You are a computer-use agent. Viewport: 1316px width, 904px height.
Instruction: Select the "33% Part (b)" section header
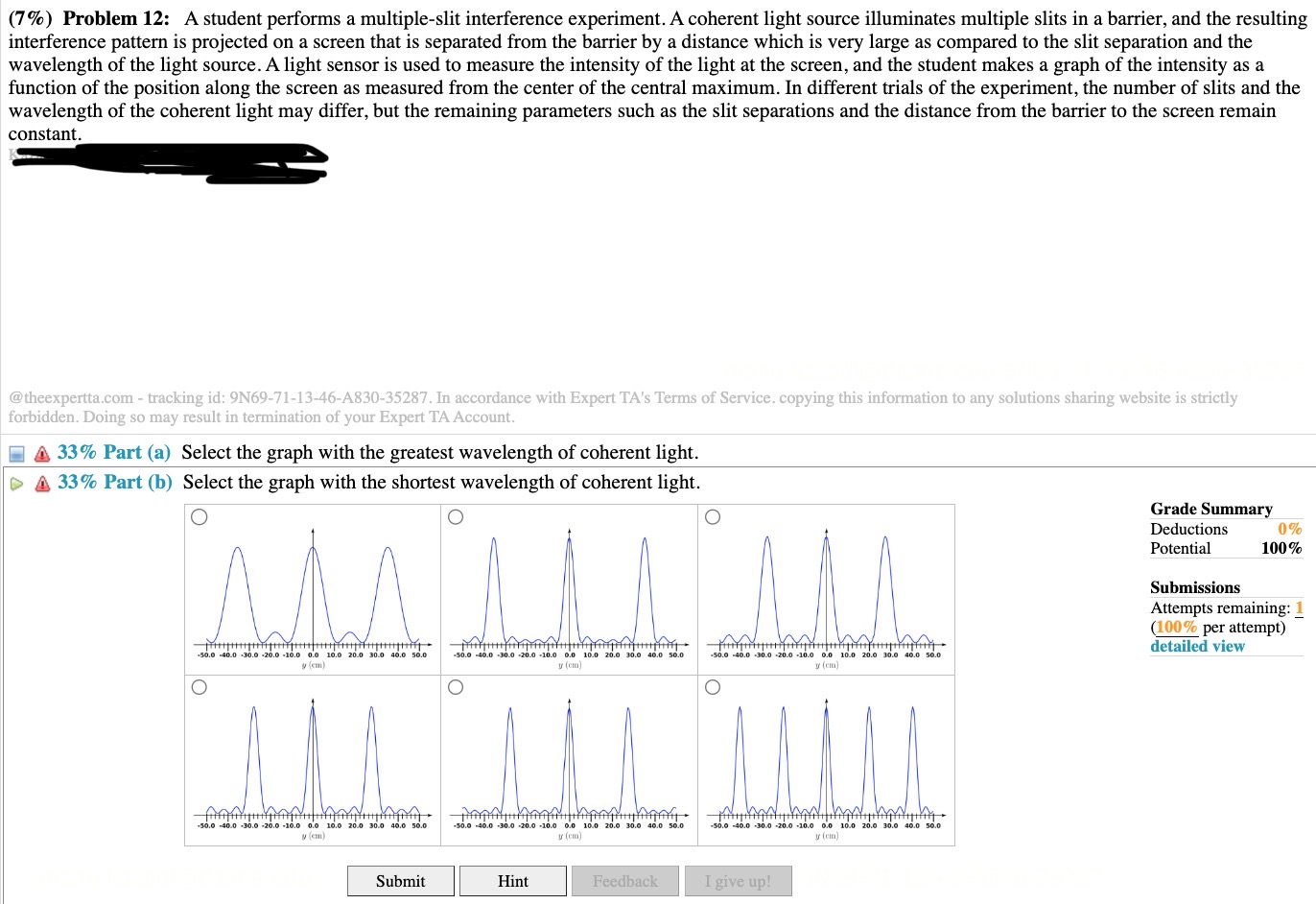click(x=115, y=483)
